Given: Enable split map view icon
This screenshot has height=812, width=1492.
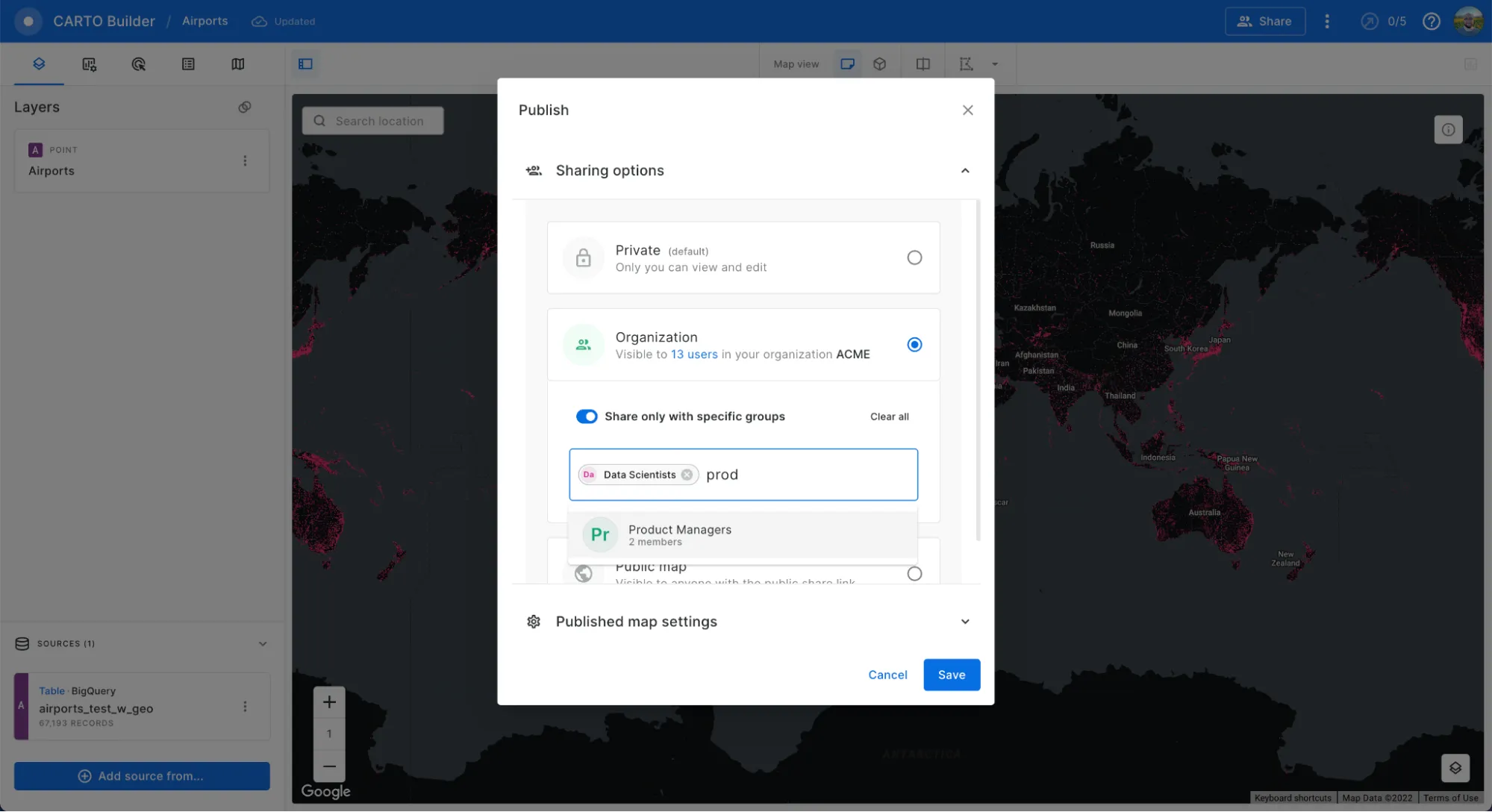Looking at the screenshot, I should (923, 64).
